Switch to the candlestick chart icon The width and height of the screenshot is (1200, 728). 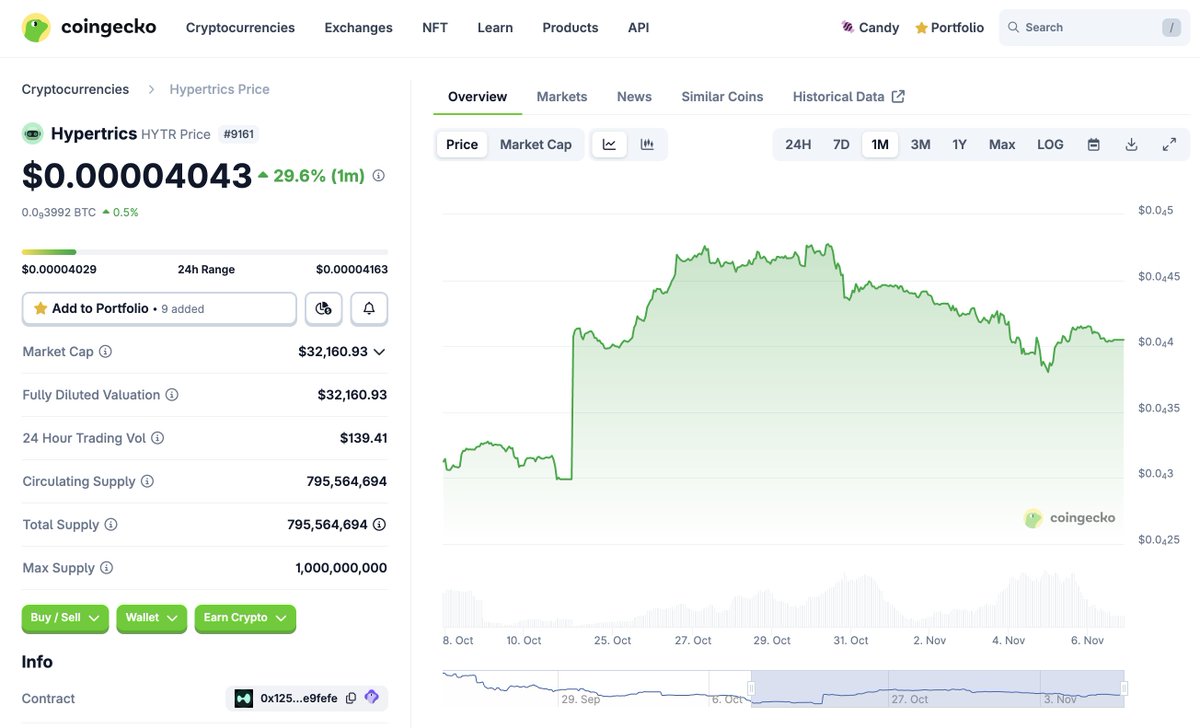[647, 145]
